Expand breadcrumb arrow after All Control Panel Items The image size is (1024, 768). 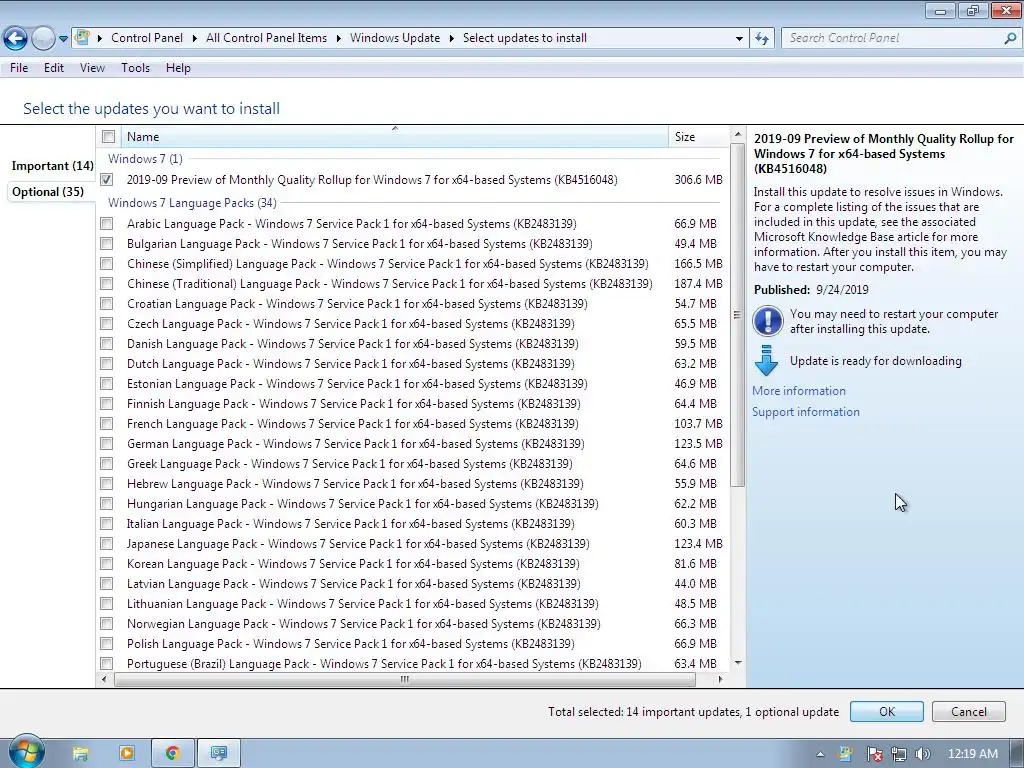click(x=338, y=39)
